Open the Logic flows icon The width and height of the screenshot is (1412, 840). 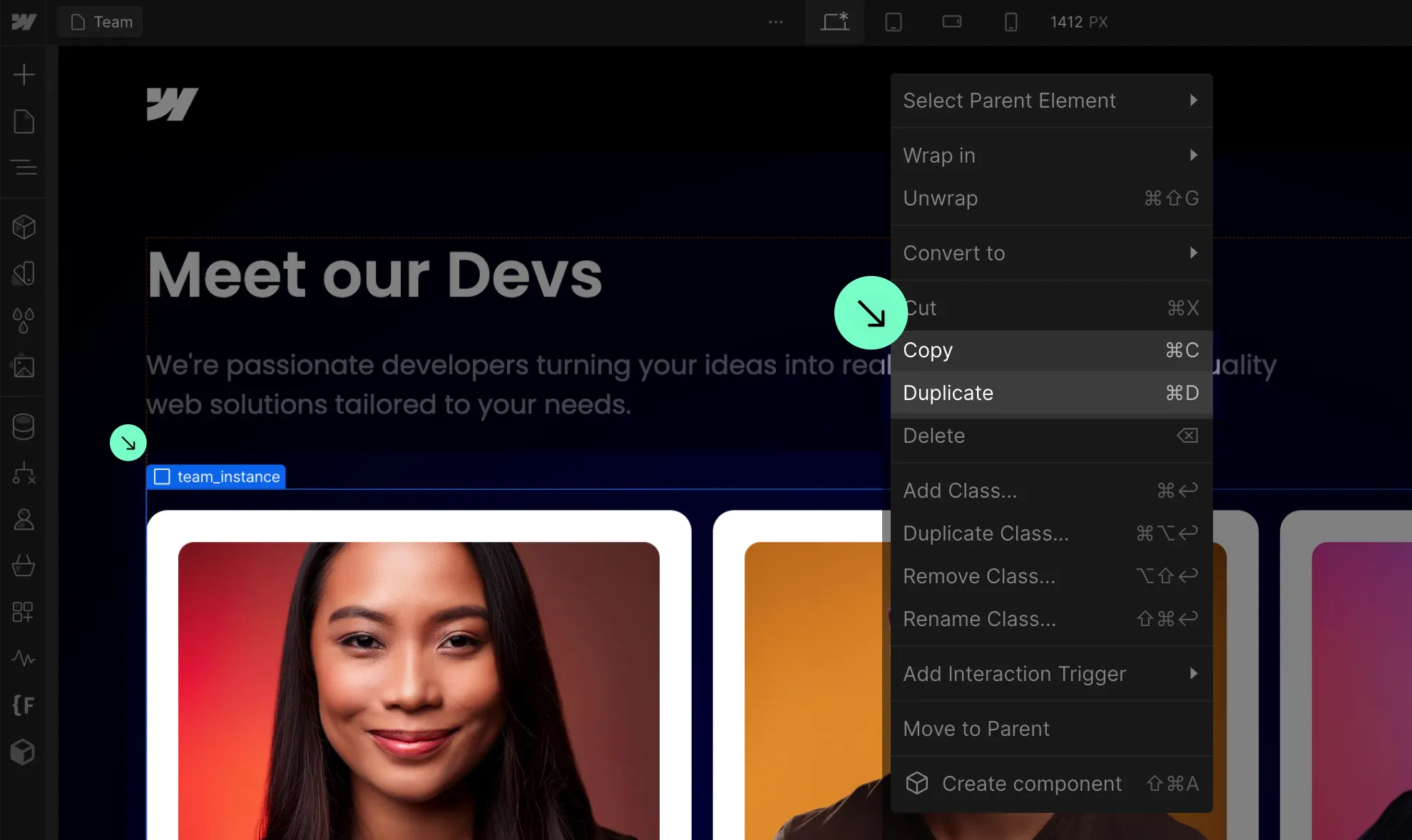tap(24, 473)
